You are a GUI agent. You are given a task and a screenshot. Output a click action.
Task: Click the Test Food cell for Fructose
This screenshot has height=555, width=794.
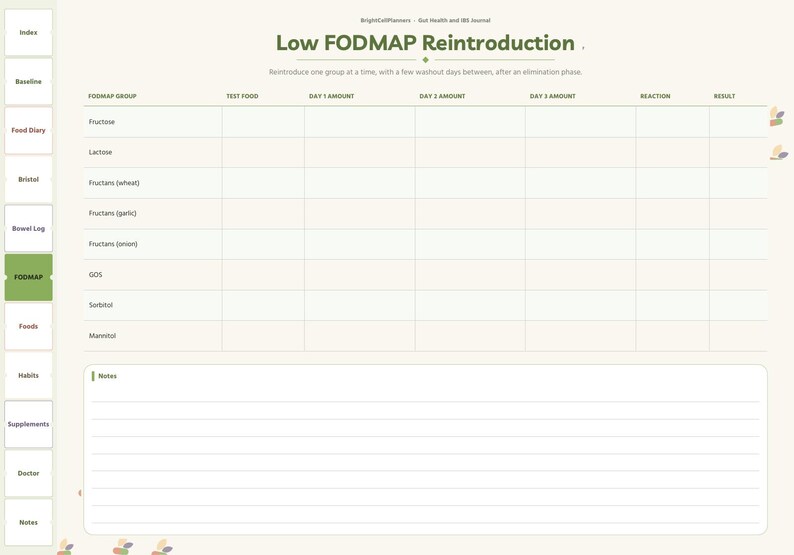pos(263,122)
